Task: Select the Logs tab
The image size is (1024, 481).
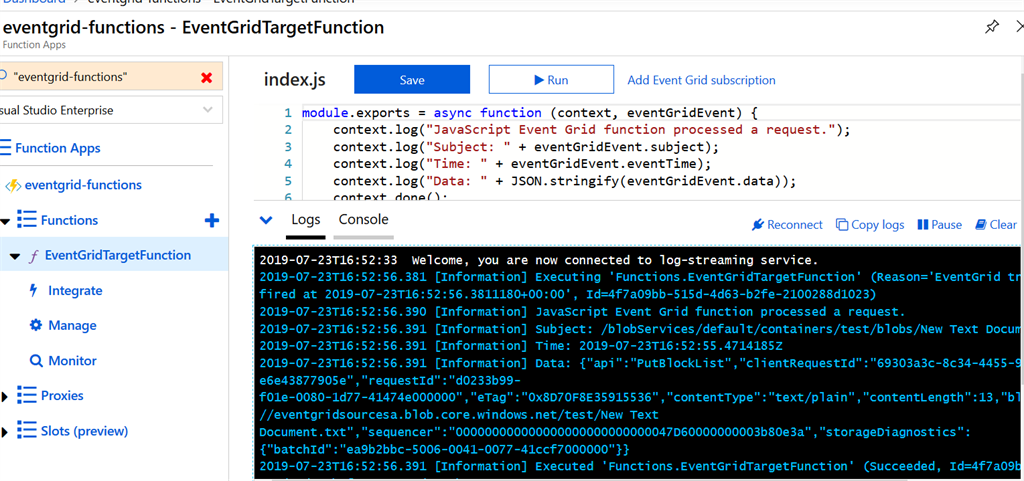Action: pyautogui.click(x=306, y=220)
